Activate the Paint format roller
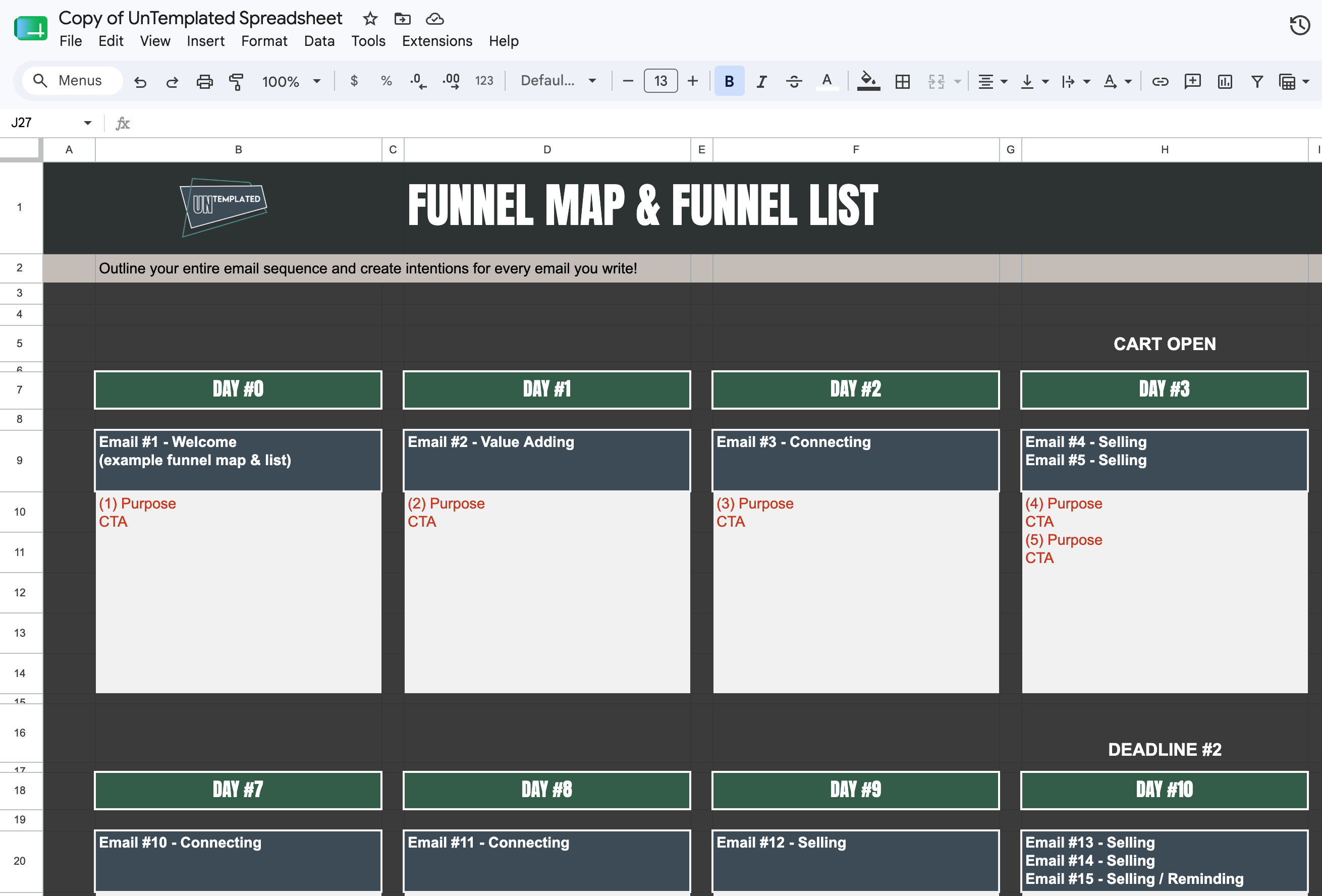Screen dimensions: 1322x896 pyautogui.click(x=236, y=81)
